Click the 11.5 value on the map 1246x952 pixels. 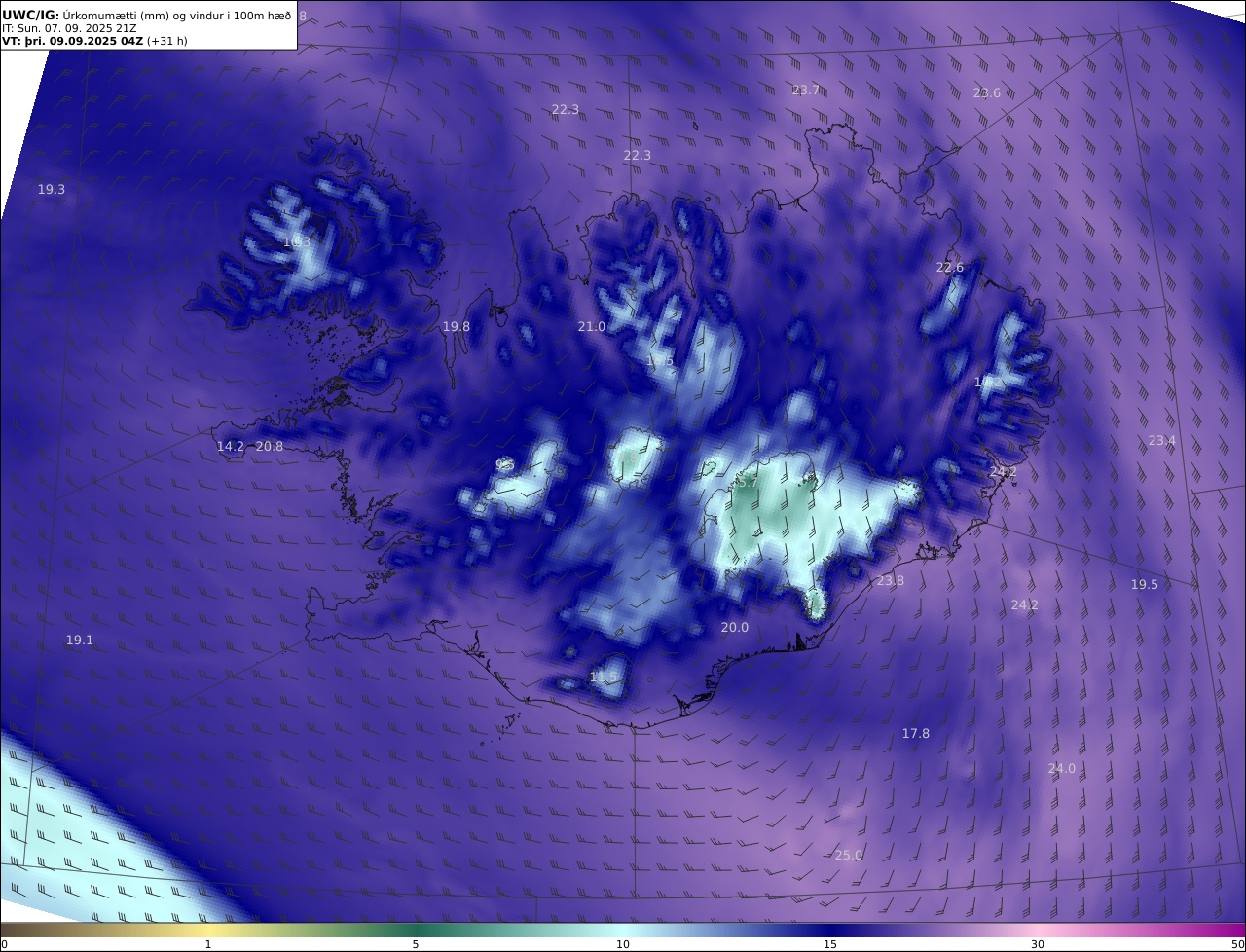click(x=604, y=677)
